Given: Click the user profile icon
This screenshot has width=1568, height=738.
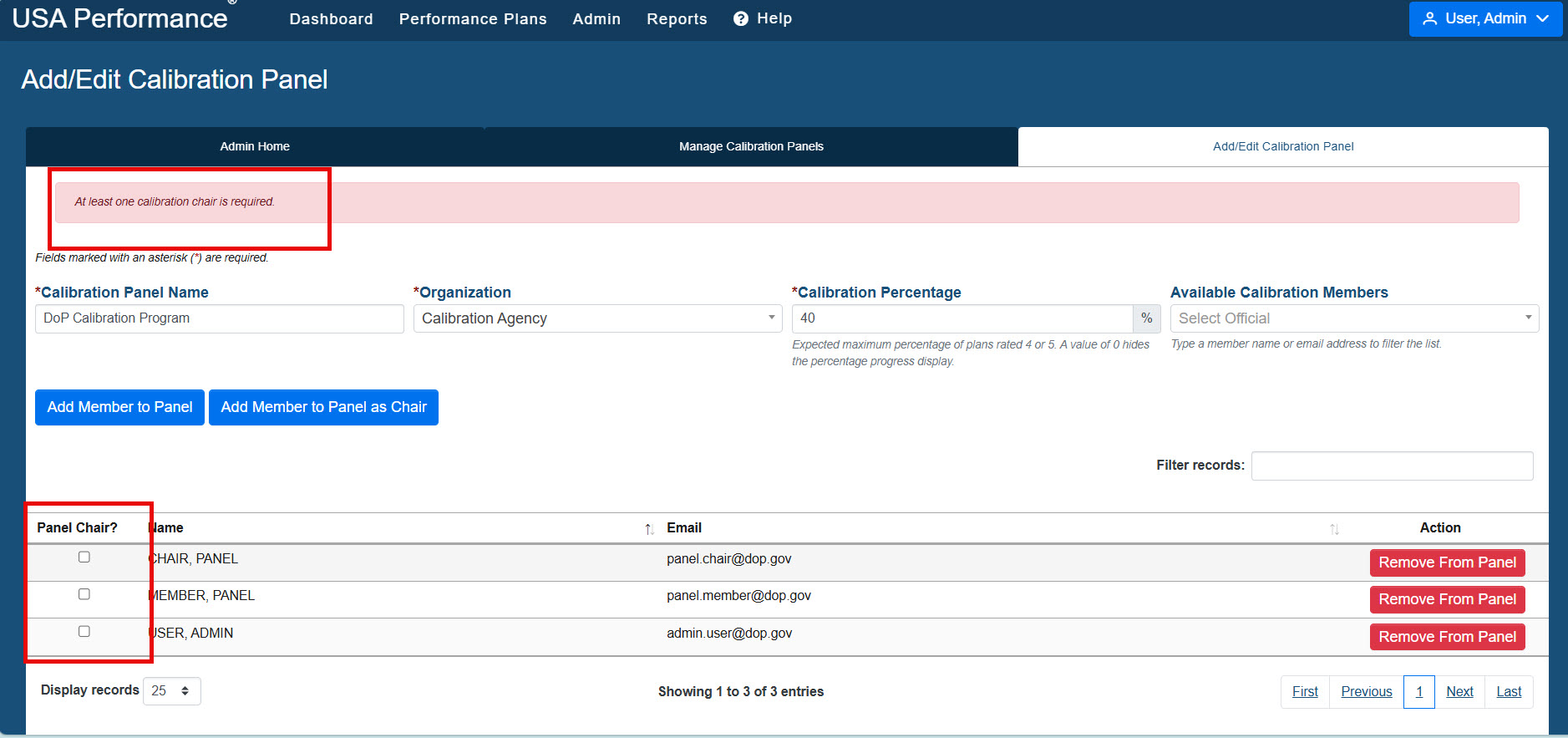Looking at the screenshot, I should coord(1429,18).
